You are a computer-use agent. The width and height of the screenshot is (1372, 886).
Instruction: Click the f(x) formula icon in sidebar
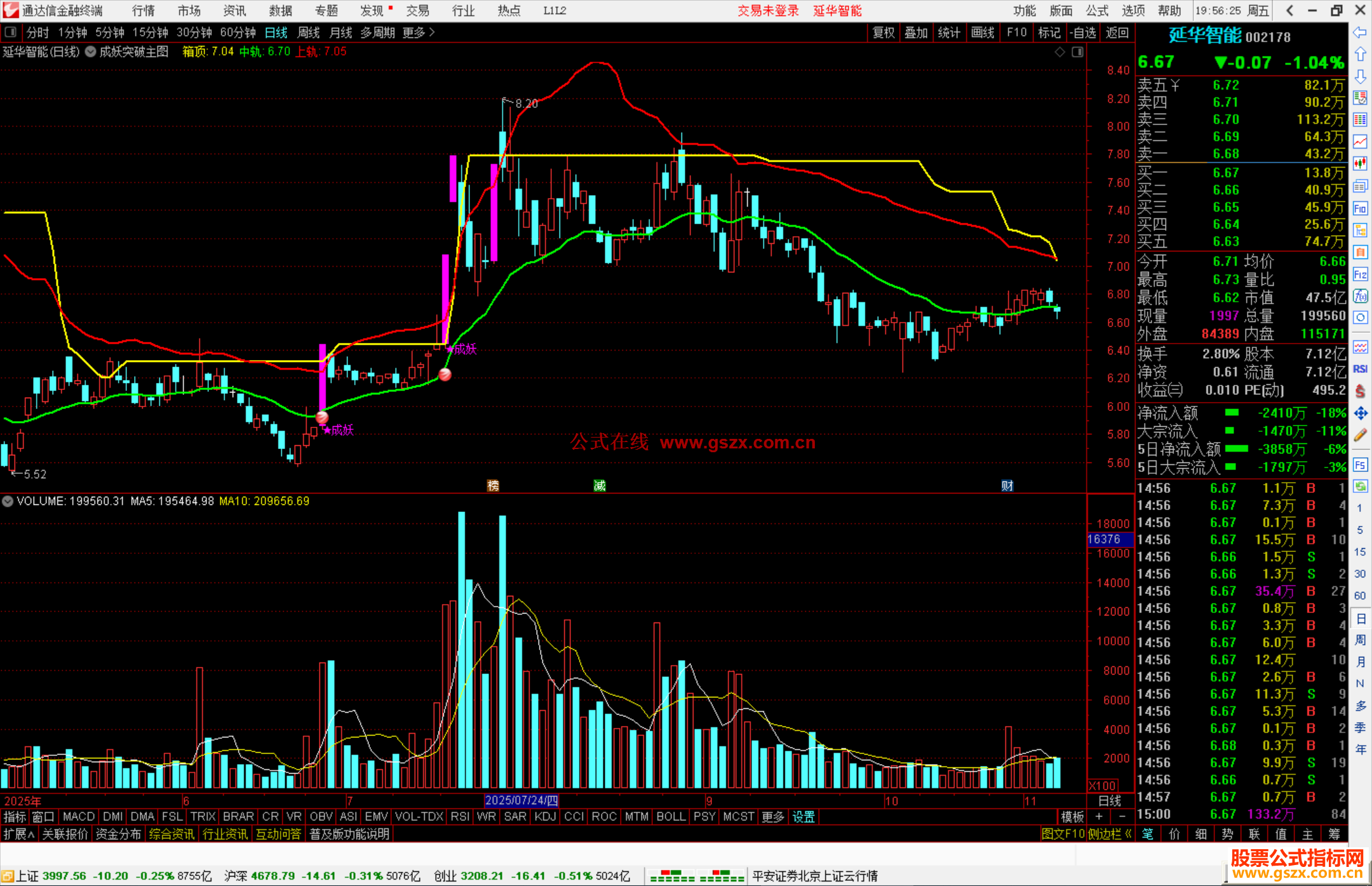click(x=1360, y=297)
